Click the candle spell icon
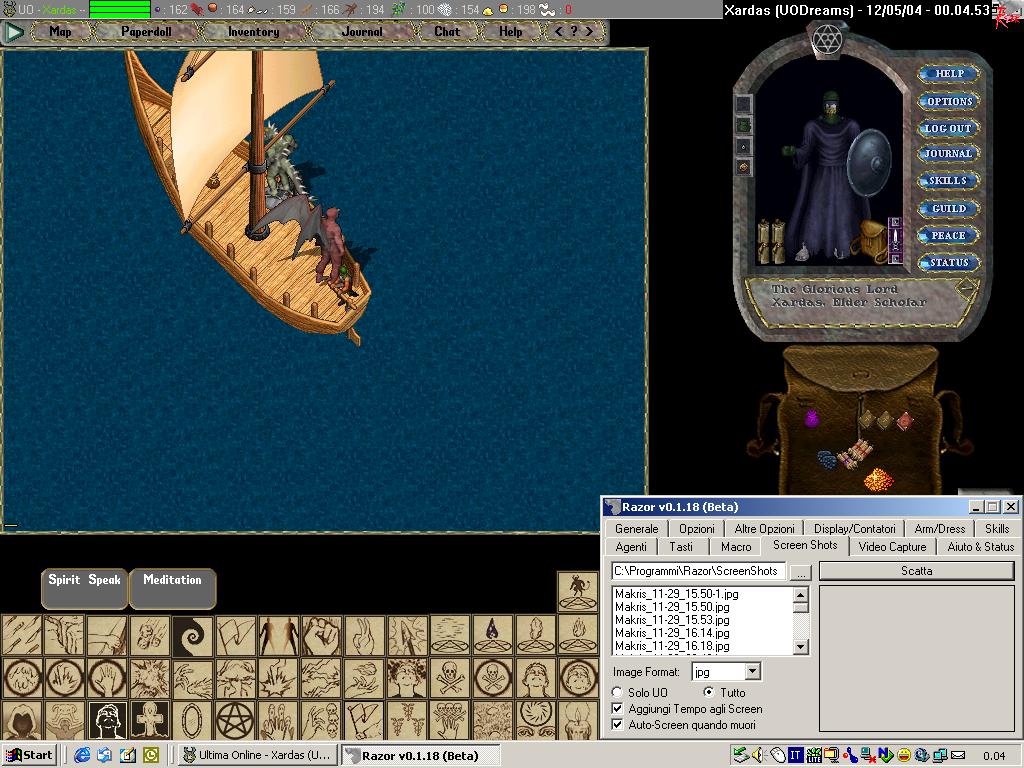This screenshot has height=768, width=1024. click(x=577, y=720)
